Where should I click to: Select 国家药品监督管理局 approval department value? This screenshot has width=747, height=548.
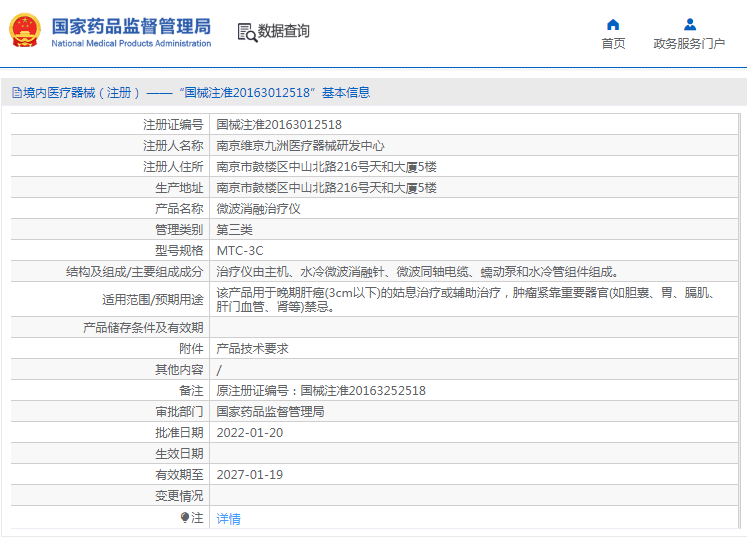270,412
